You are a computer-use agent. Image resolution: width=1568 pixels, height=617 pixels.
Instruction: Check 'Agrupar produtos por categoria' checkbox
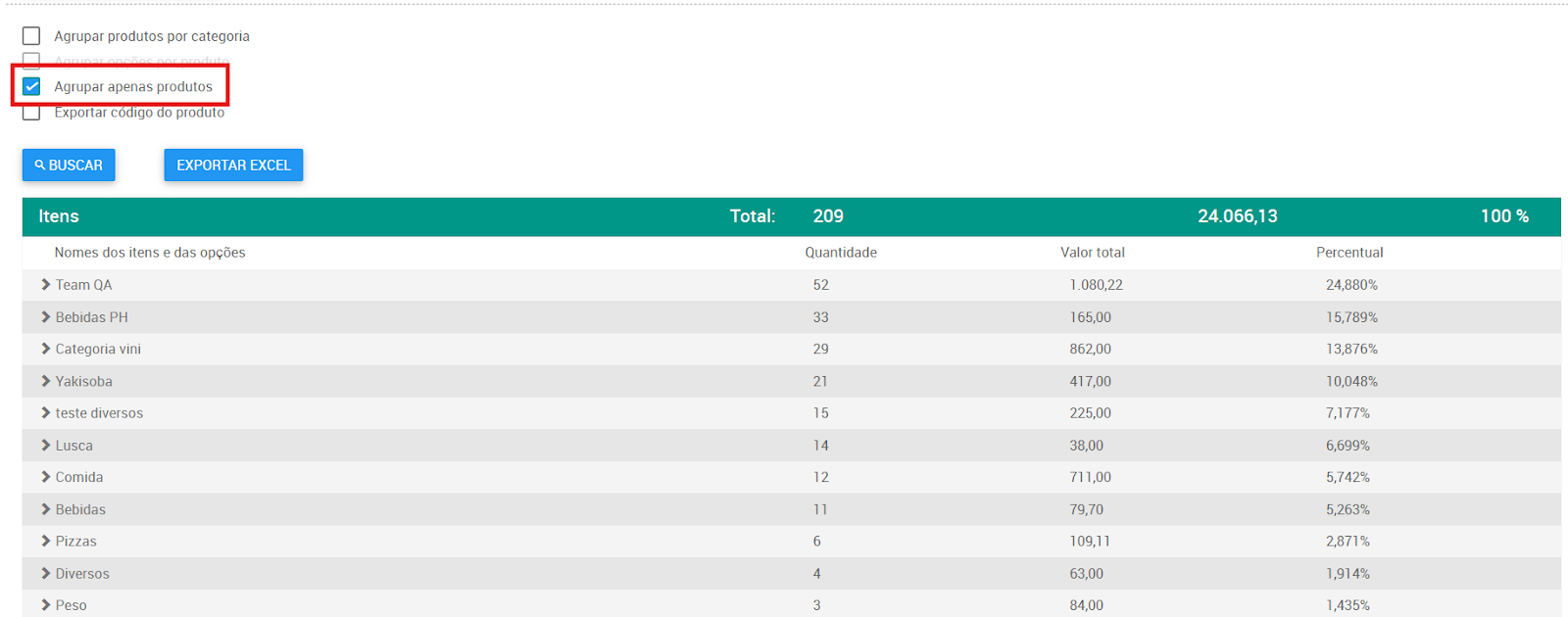pos(31,36)
